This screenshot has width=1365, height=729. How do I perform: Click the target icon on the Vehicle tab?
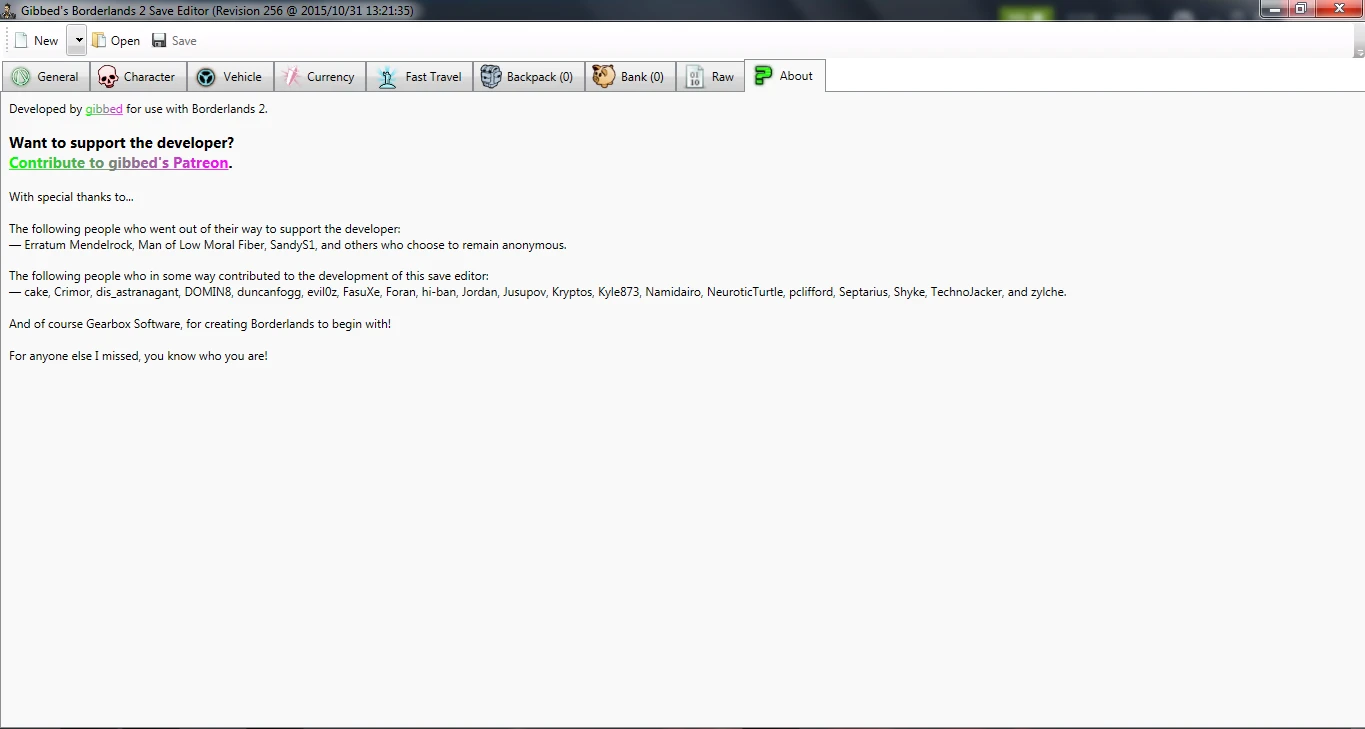[x=205, y=76]
